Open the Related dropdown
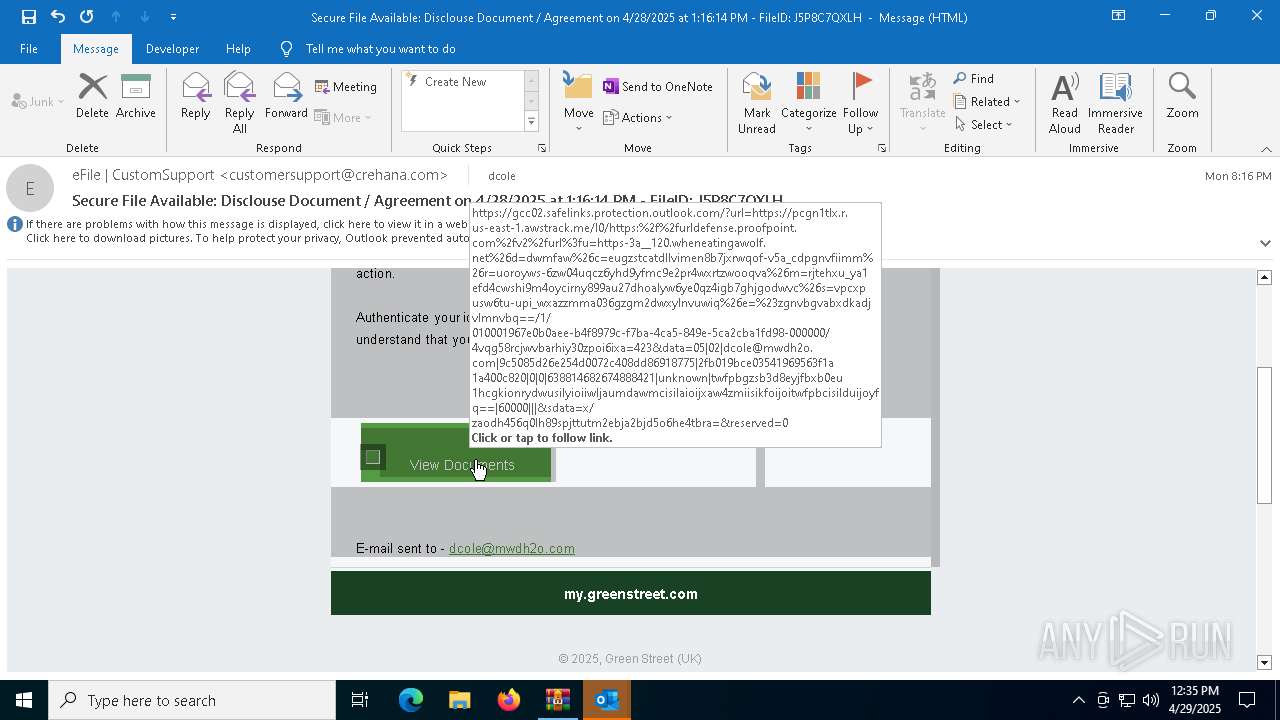 pyautogui.click(x=987, y=101)
